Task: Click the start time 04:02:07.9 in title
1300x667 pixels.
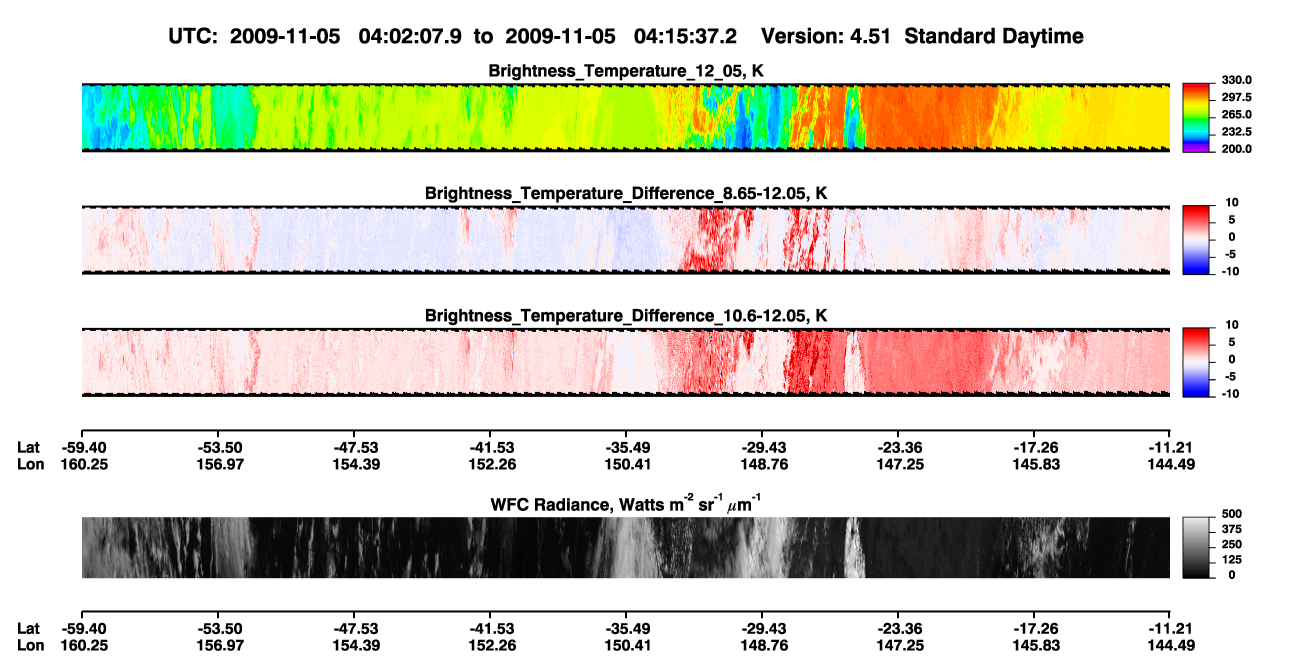Action: point(410,36)
